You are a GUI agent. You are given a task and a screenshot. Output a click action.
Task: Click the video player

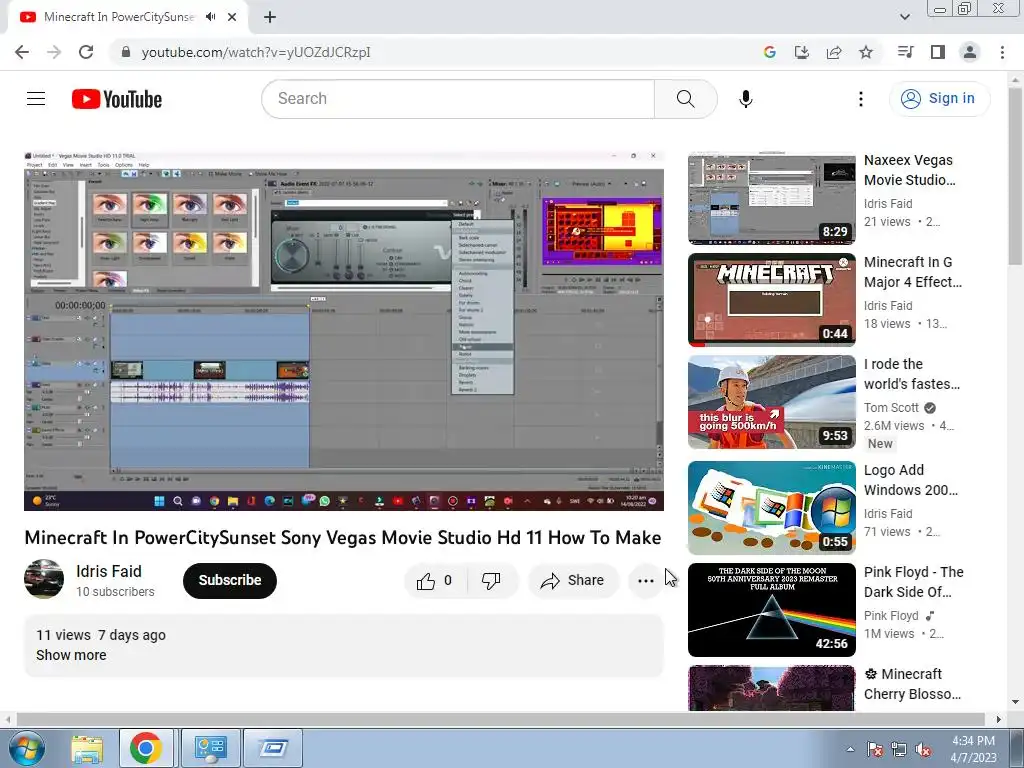tap(344, 330)
